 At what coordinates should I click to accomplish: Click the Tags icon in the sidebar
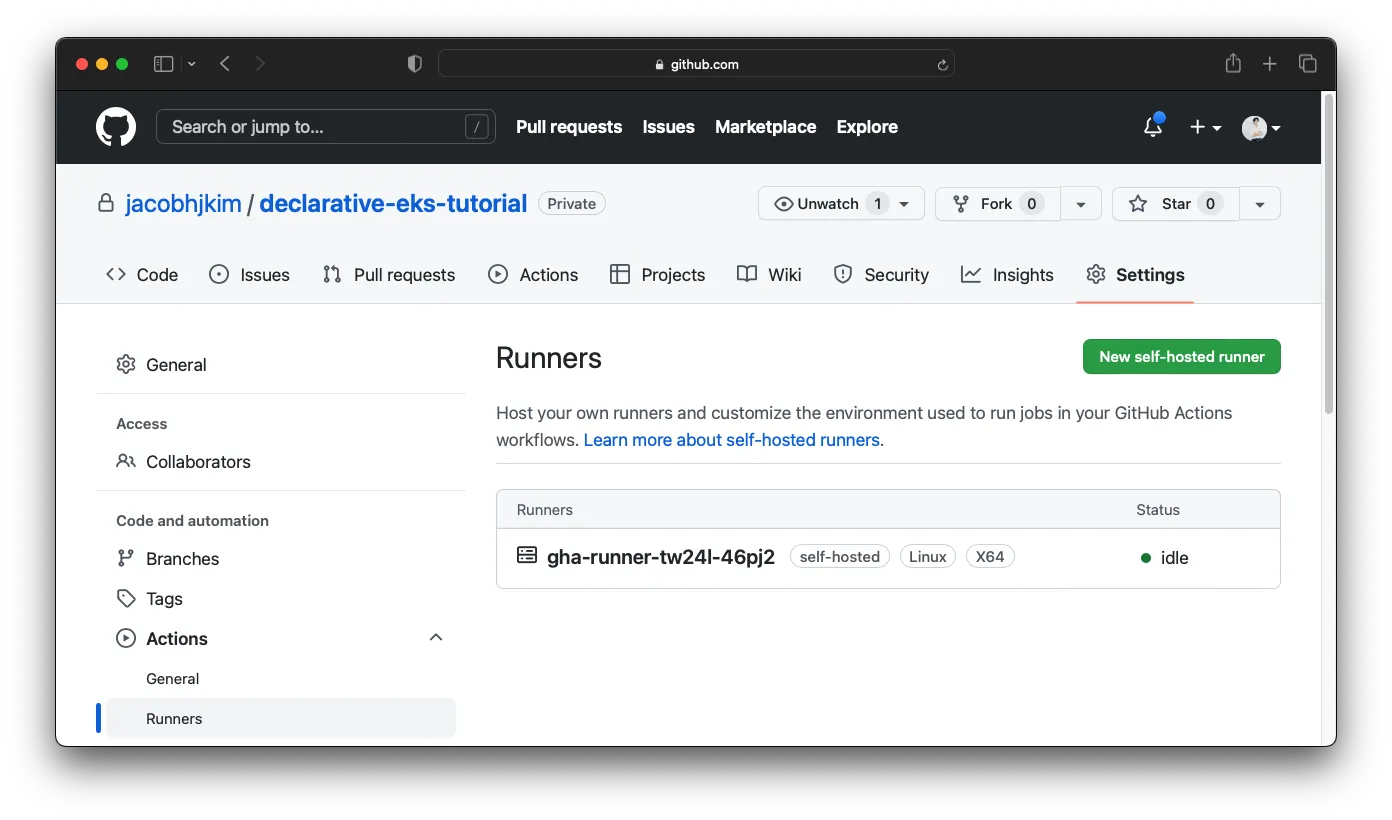point(126,598)
